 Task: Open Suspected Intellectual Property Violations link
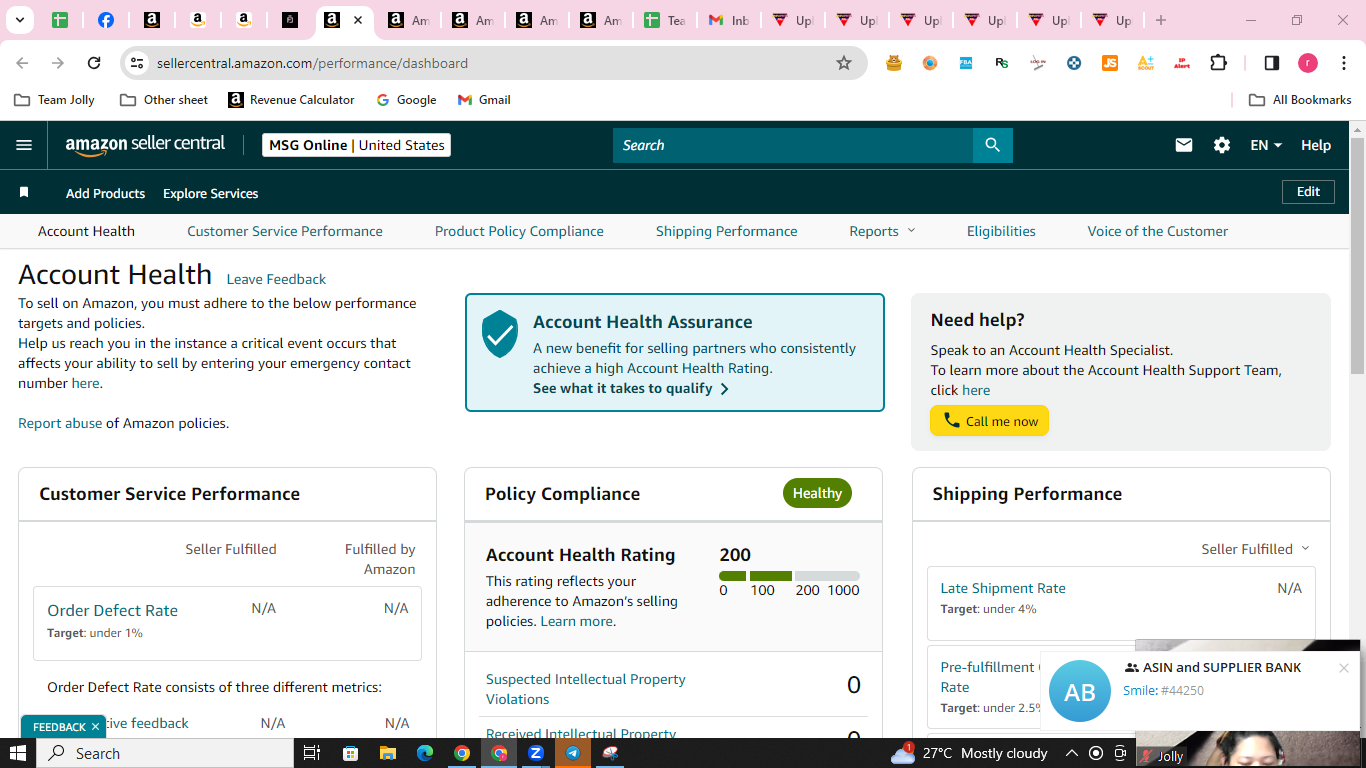(586, 689)
